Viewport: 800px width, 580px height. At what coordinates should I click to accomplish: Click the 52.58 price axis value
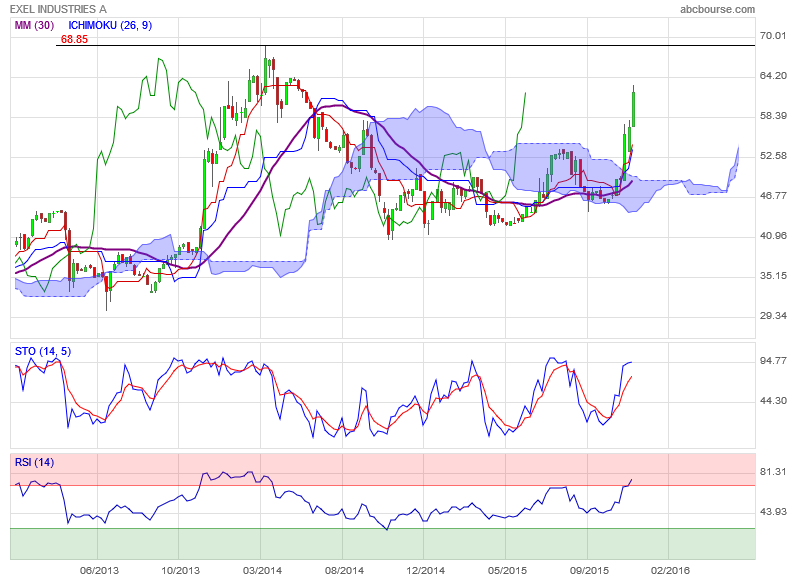(773, 156)
